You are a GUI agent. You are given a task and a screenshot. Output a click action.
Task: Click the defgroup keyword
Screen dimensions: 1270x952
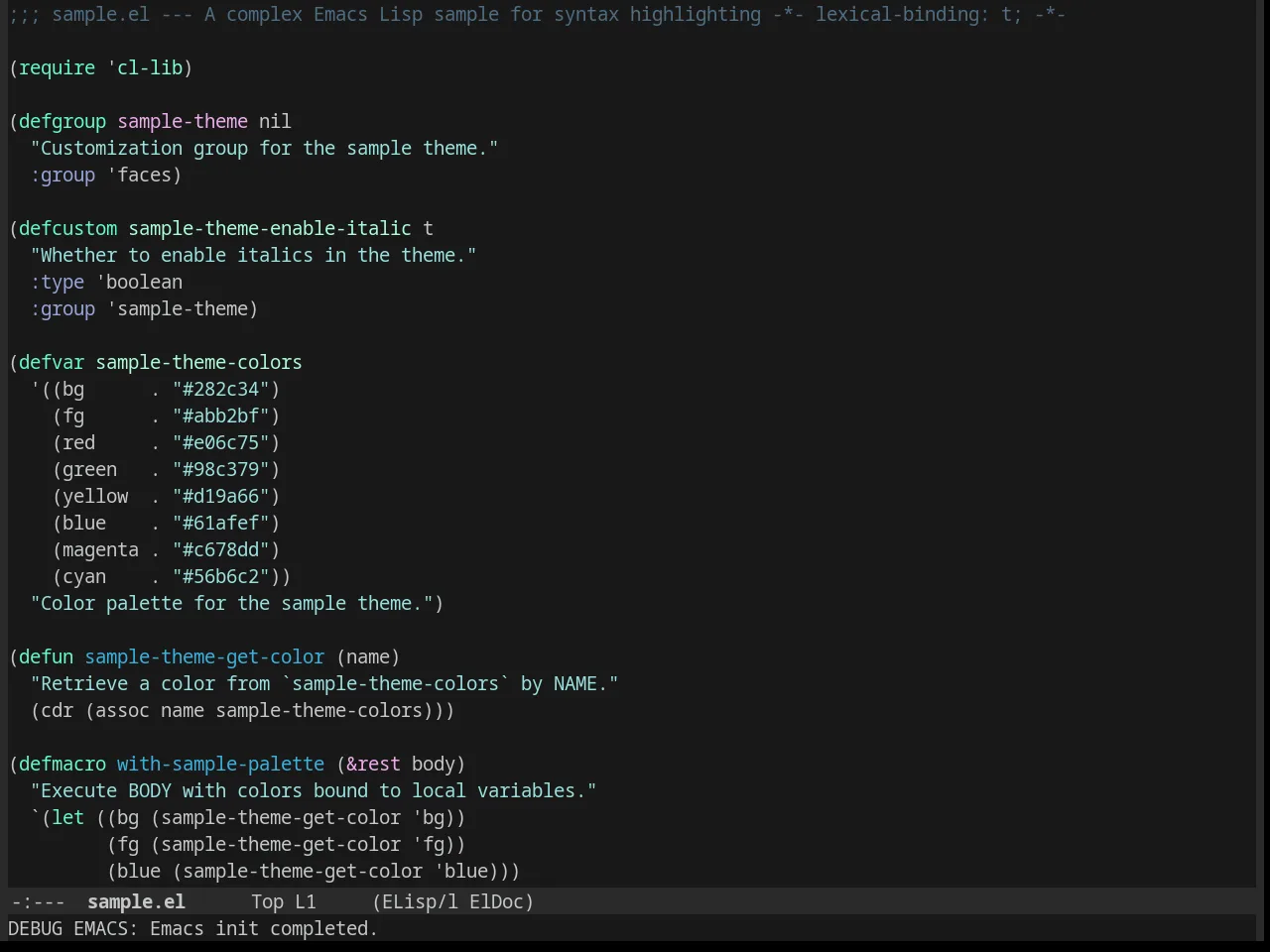[x=63, y=121]
